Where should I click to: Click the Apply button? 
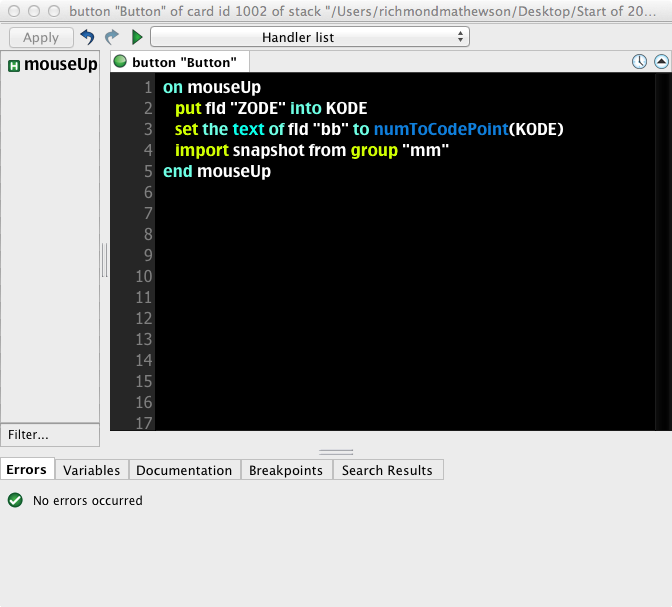click(41, 37)
